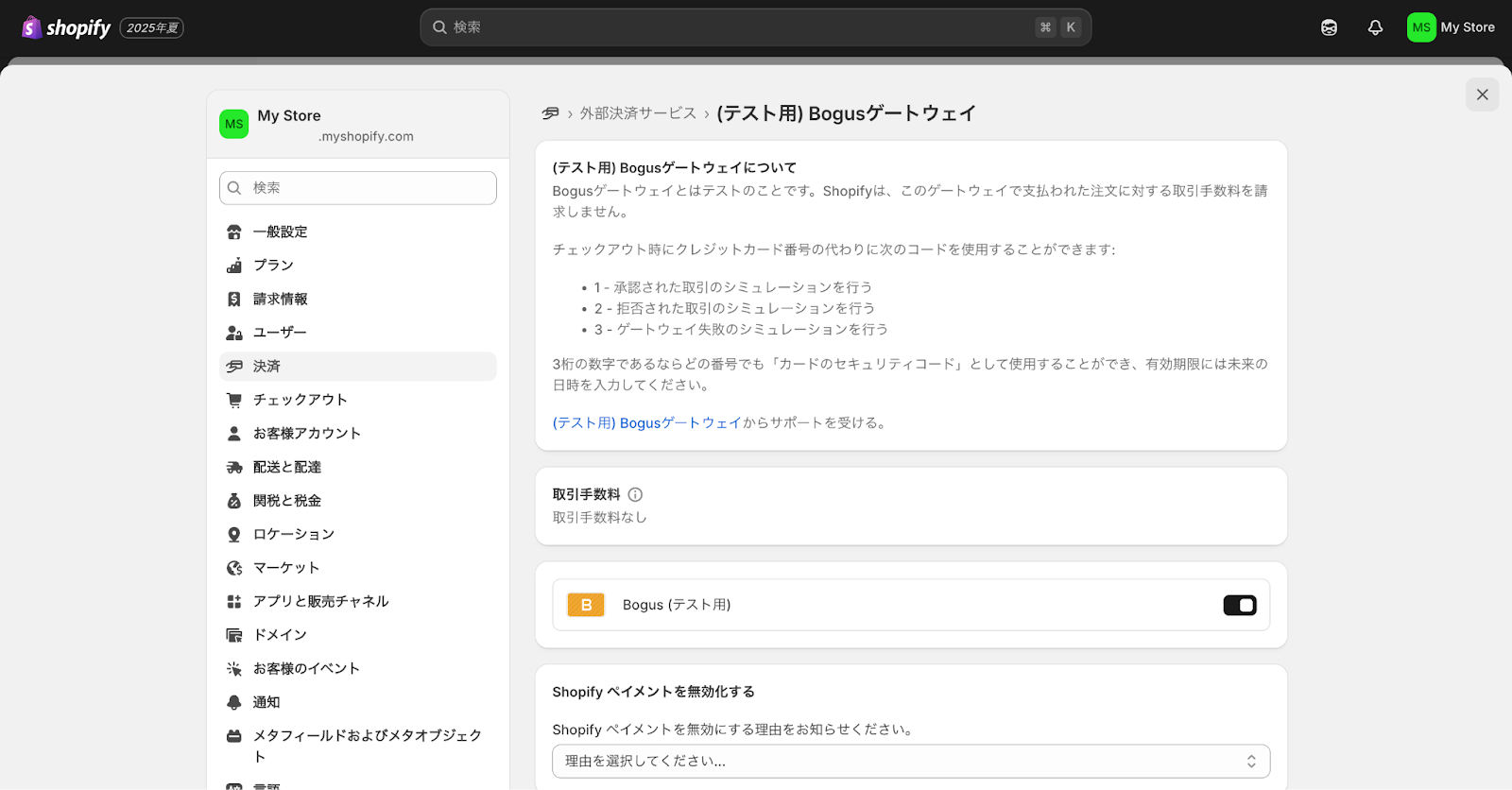Click the MS avatar in top bar
This screenshot has height=790, width=1512.
1421,27
